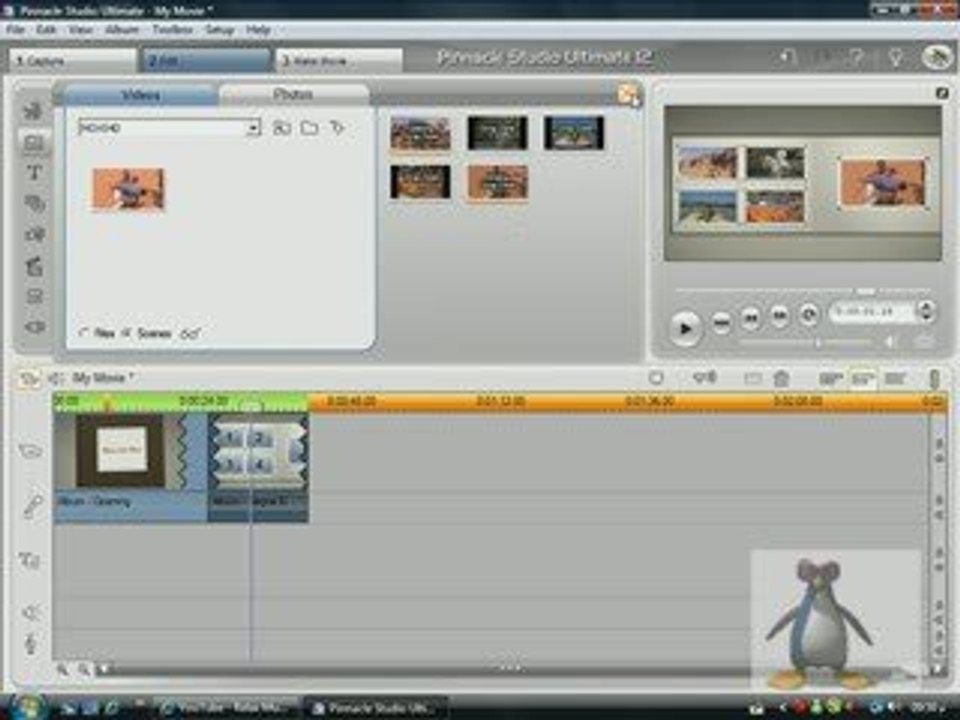This screenshot has width=960, height=720.
Task: Toggle loop playback button
Action: (x=809, y=315)
